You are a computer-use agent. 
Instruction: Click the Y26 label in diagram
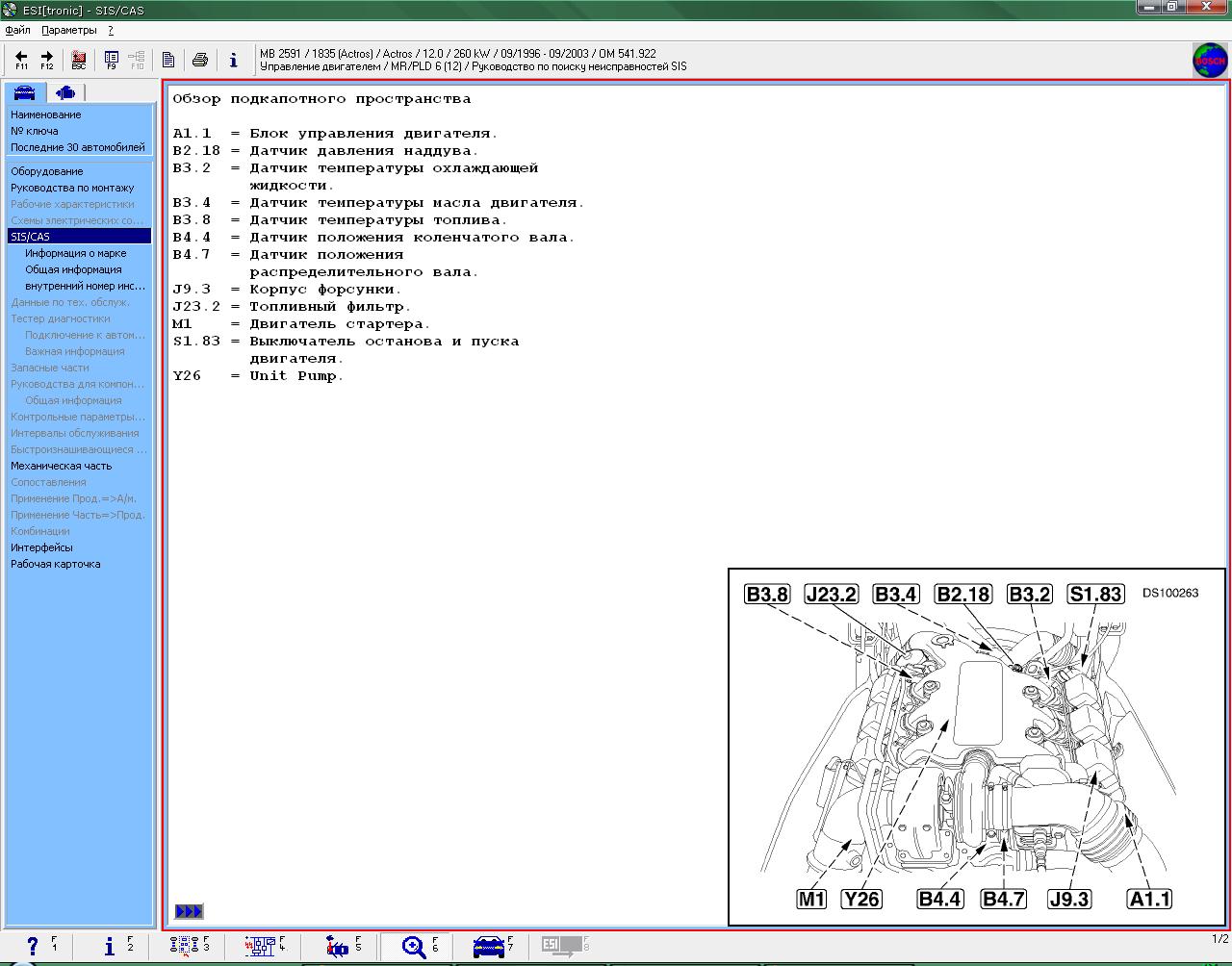click(x=861, y=899)
